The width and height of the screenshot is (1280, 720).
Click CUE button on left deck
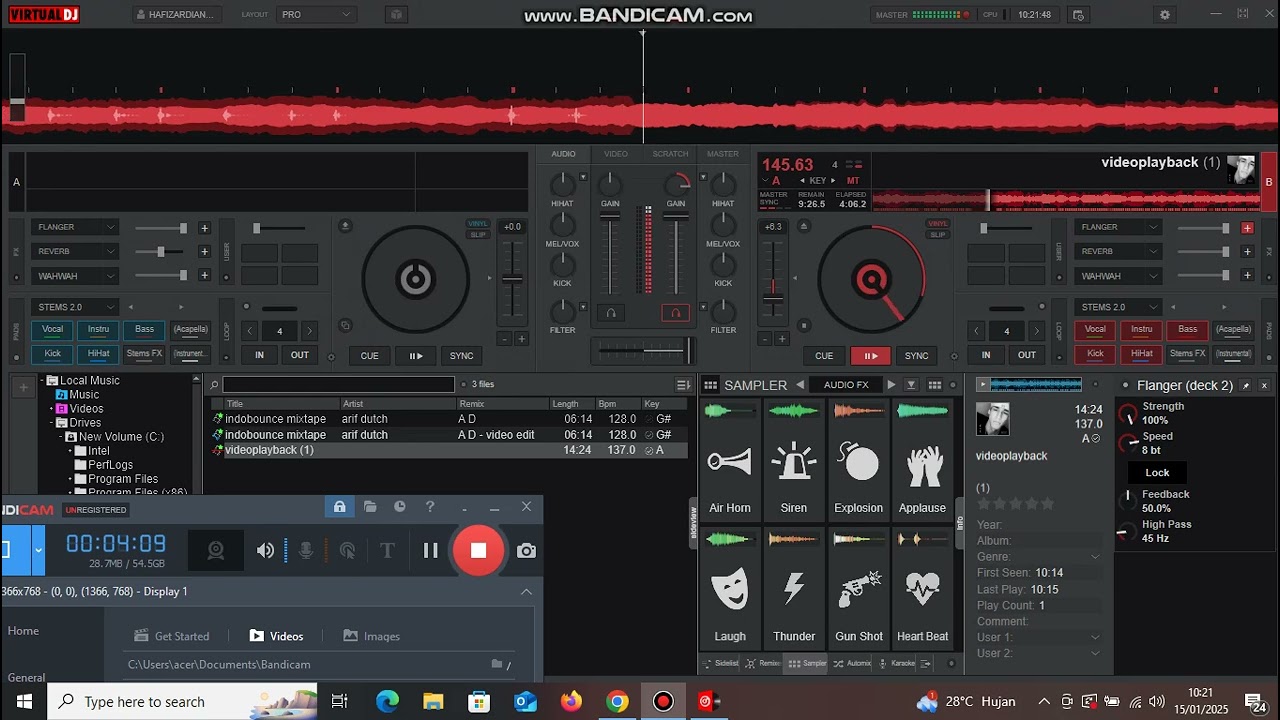pos(370,355)
